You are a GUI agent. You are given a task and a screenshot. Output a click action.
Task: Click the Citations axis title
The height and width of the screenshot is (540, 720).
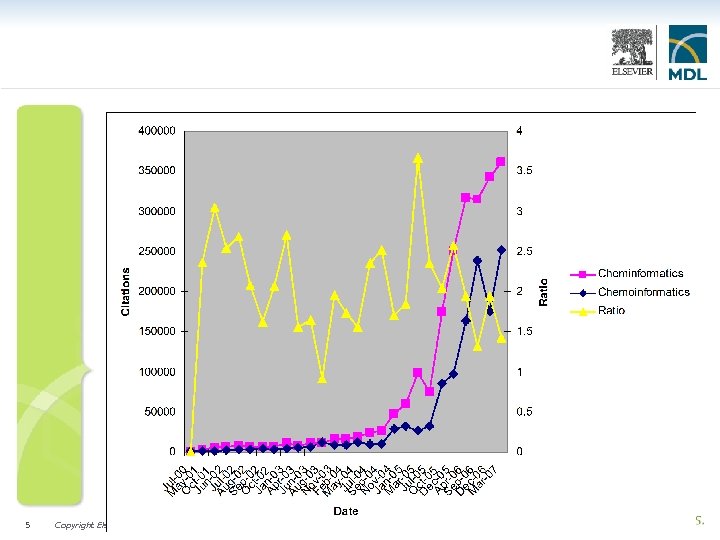tap(125, 292)
